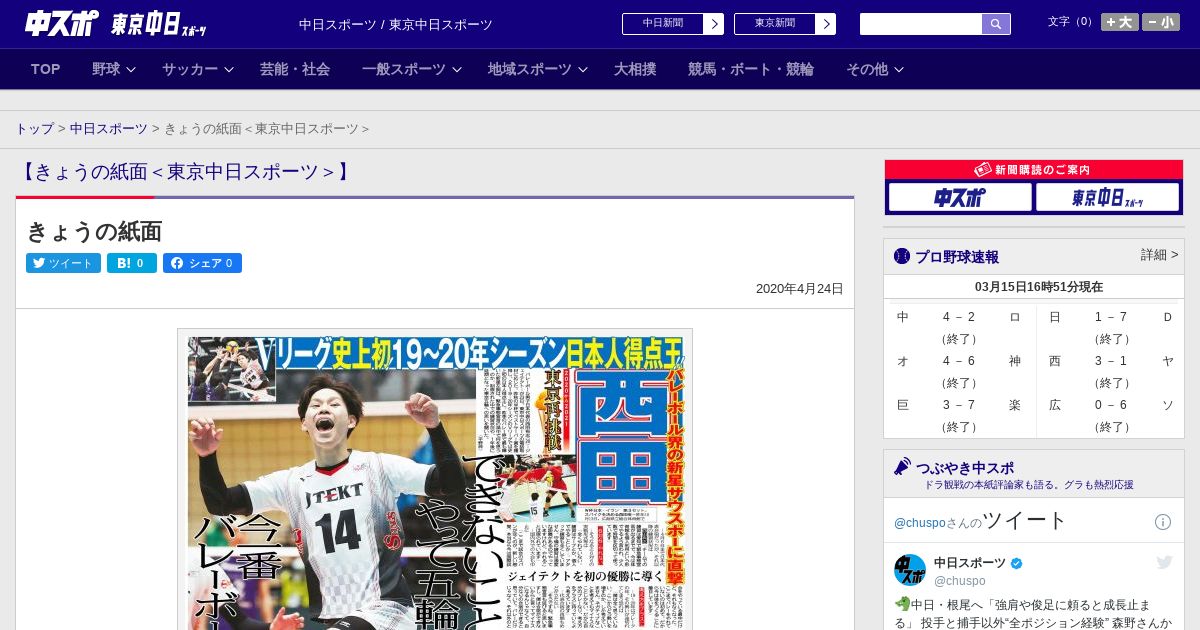Click the arrow next to 中日新聞
This screenshot has height=630, width=1200.
click(714, 24)
